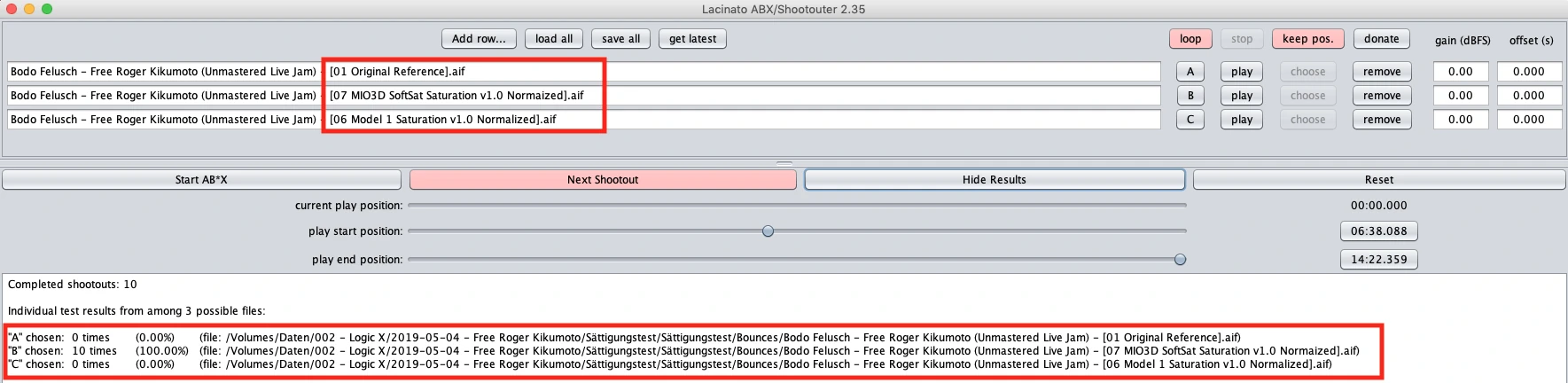Play the 06 Model 1 Saturation file

(1242, 120)
